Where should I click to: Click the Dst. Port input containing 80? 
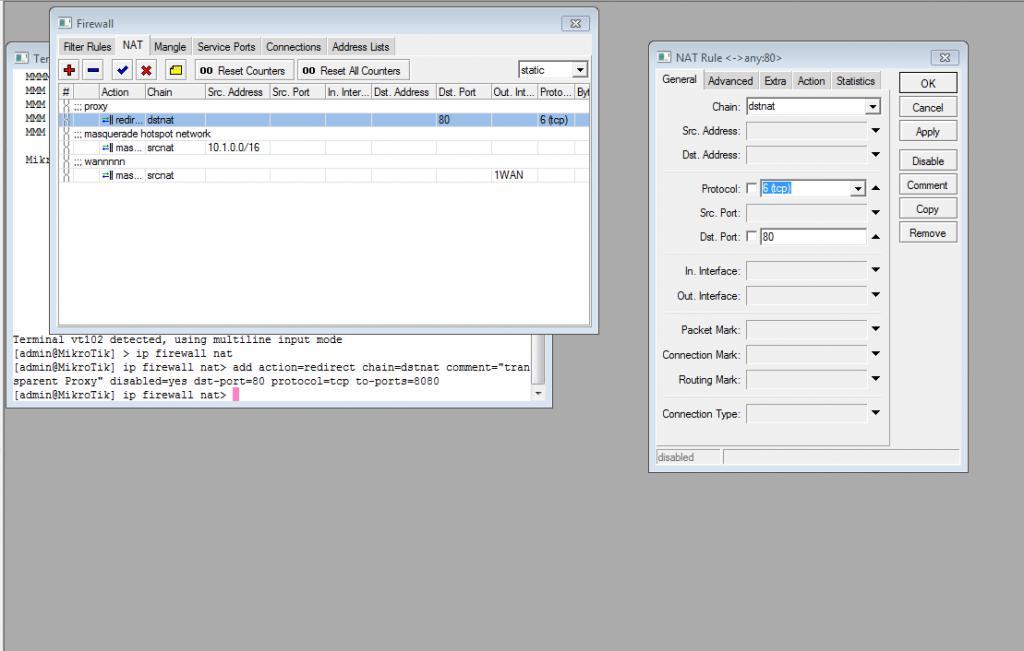[x=812, y=237]
